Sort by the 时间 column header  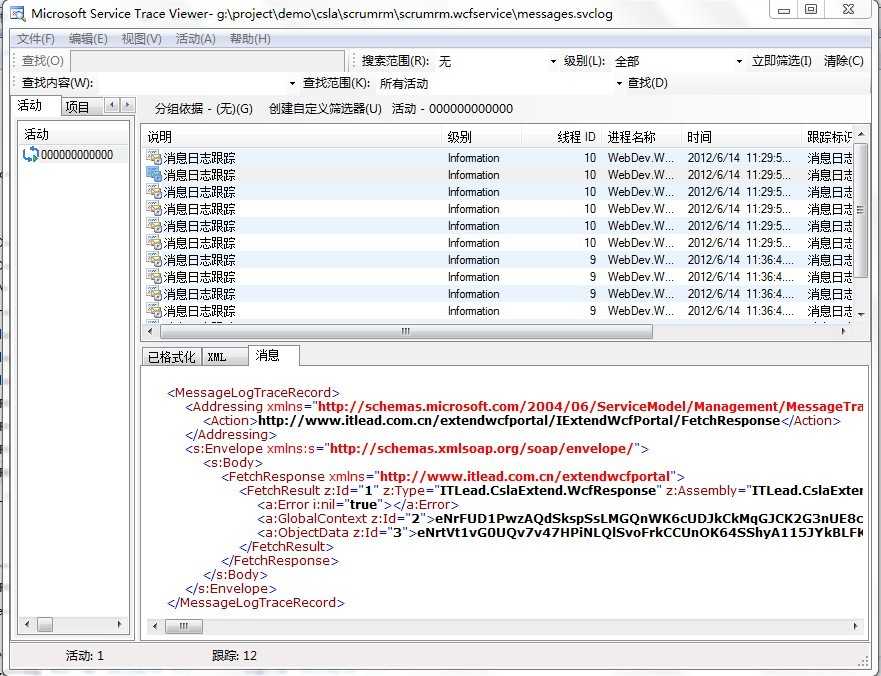pyautogui.click(x=741, y=137)
